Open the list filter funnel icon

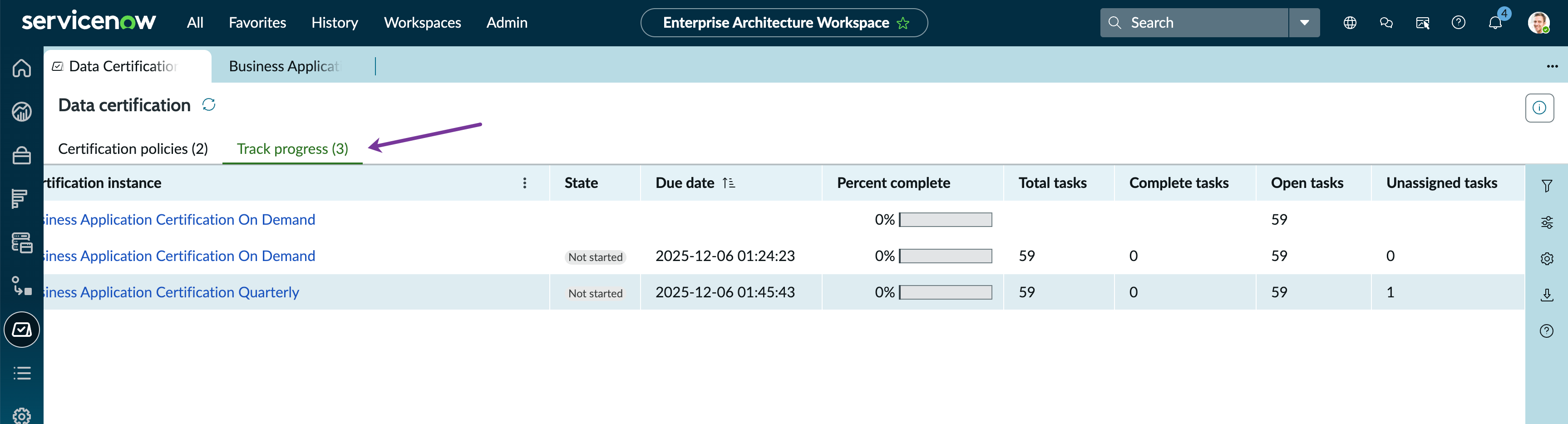1546,186
